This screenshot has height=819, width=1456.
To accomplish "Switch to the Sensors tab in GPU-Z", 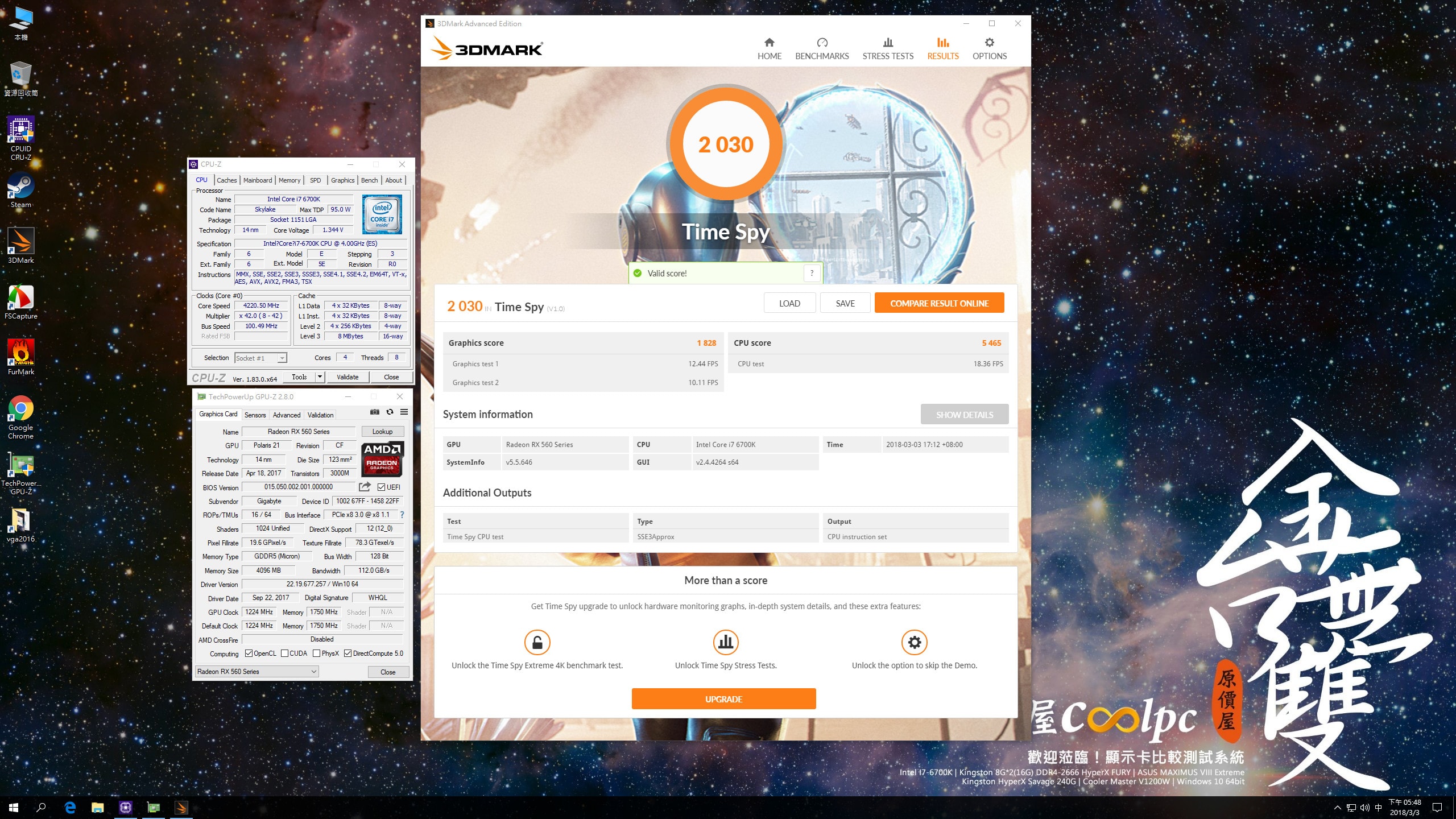I will click(255, 415).
